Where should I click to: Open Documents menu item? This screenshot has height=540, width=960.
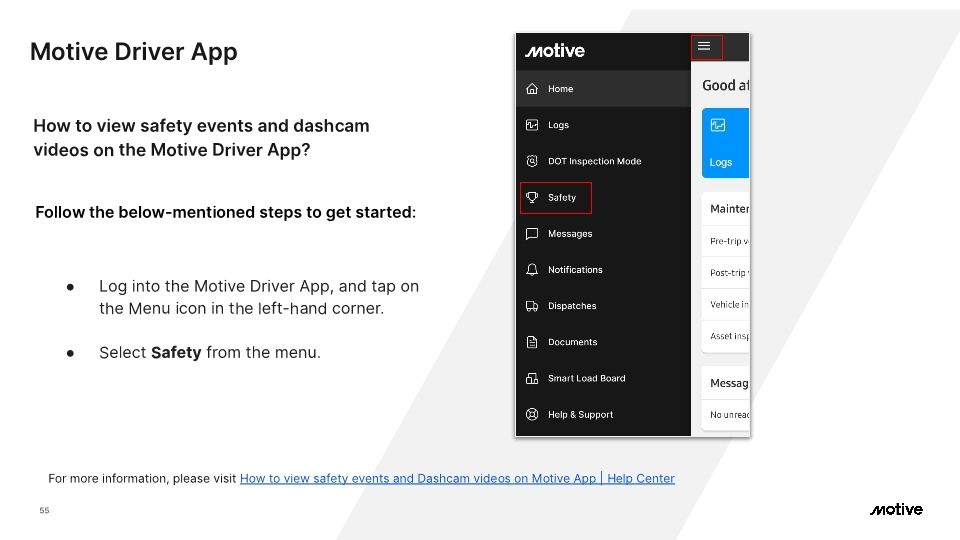pyautogui.click(x=603, y=342)
